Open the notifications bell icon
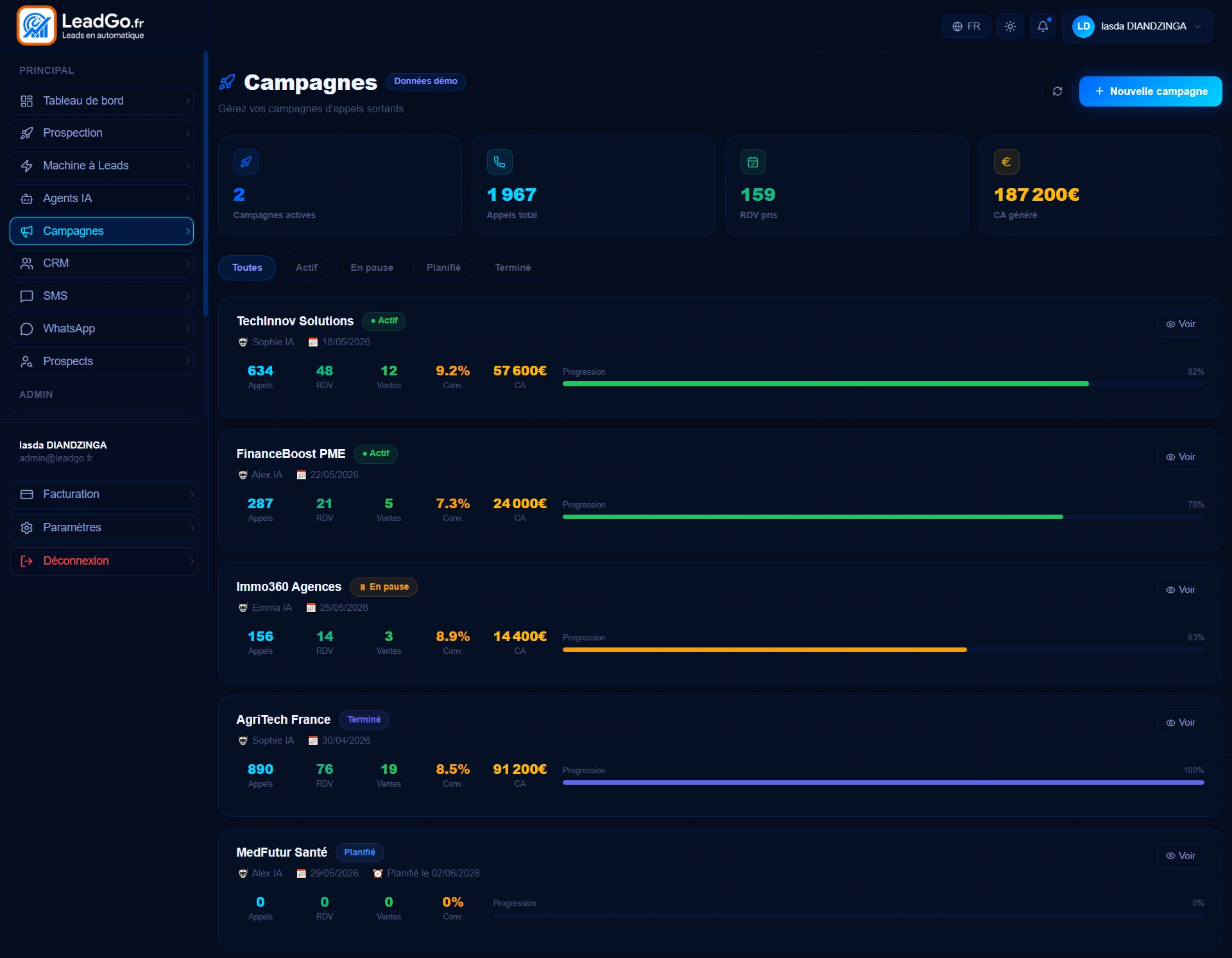1232x958 pixels. pos(1043,26)
